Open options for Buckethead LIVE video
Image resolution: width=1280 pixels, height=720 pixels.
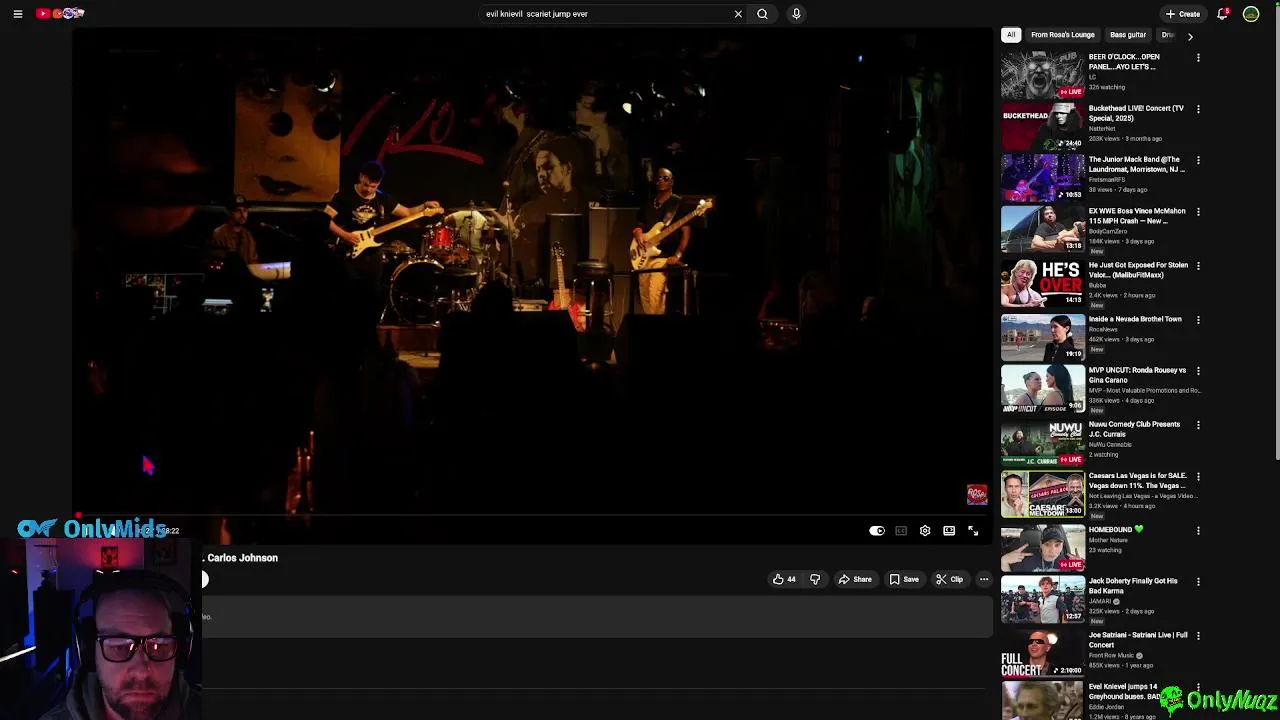click(x=1198, y=109)
